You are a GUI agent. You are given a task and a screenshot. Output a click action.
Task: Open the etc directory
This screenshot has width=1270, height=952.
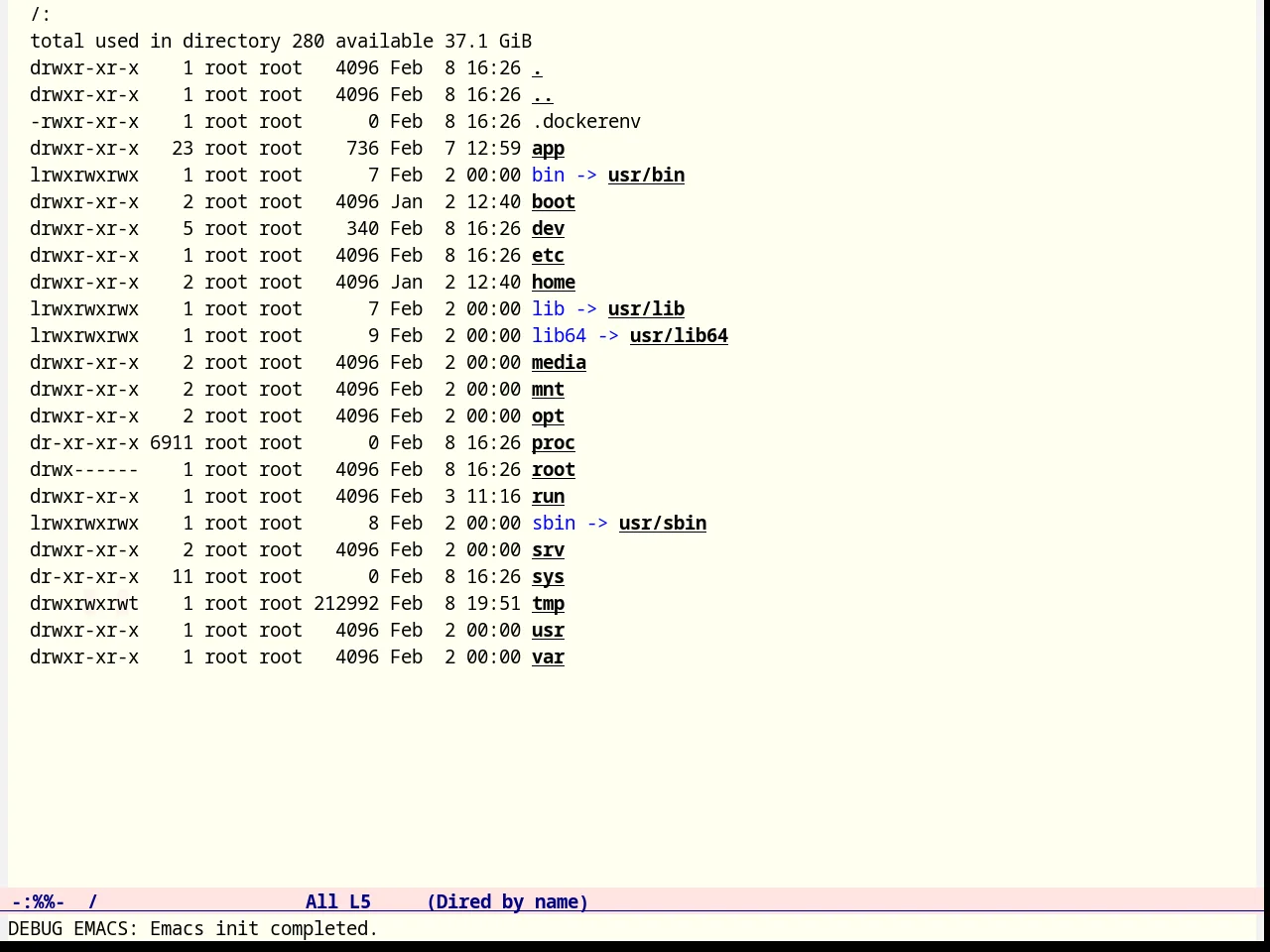pyautogui.click(x=548, y=256)
